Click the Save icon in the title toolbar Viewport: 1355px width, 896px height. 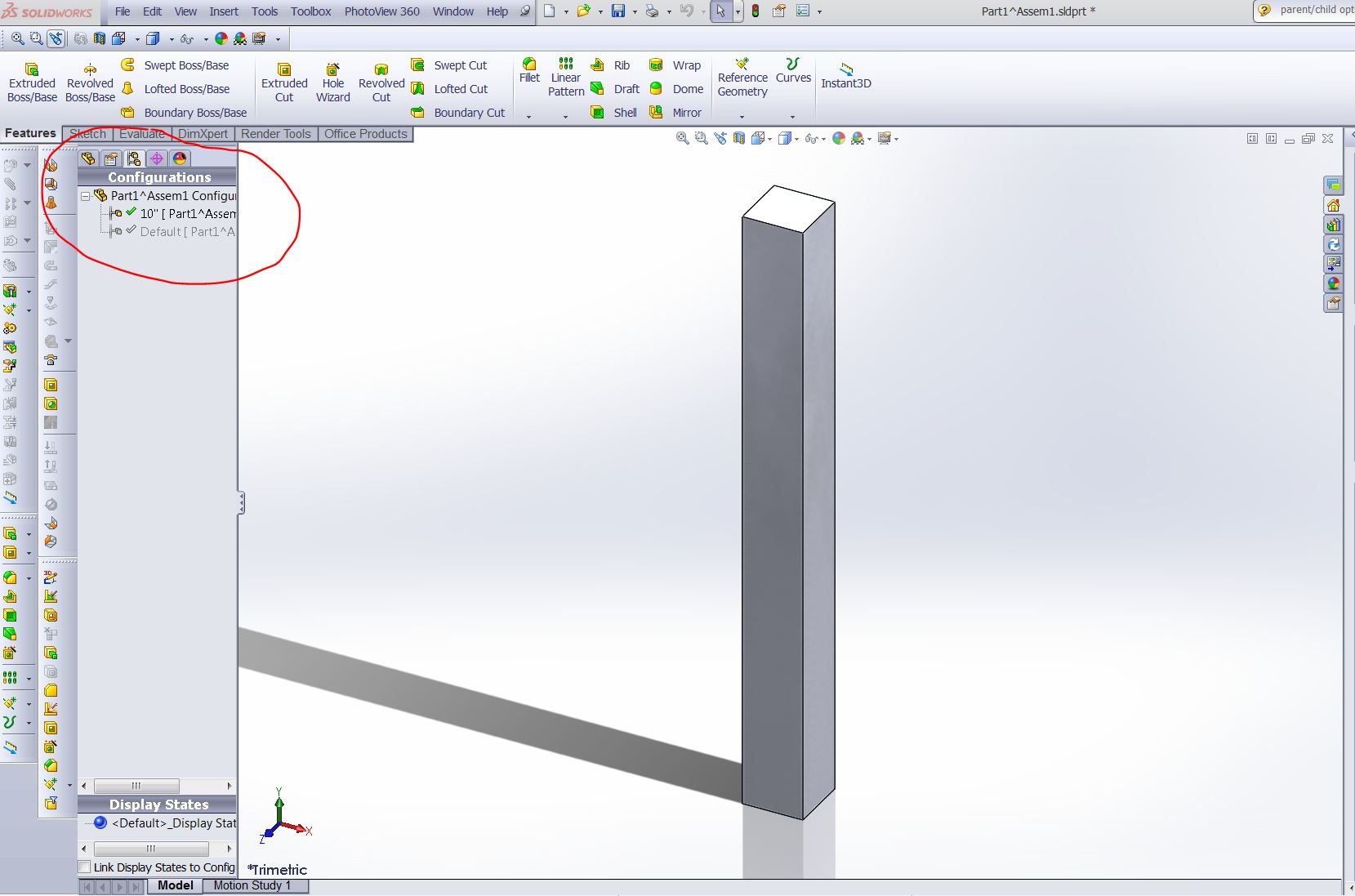pyautogui.click(x=618, y=11)
